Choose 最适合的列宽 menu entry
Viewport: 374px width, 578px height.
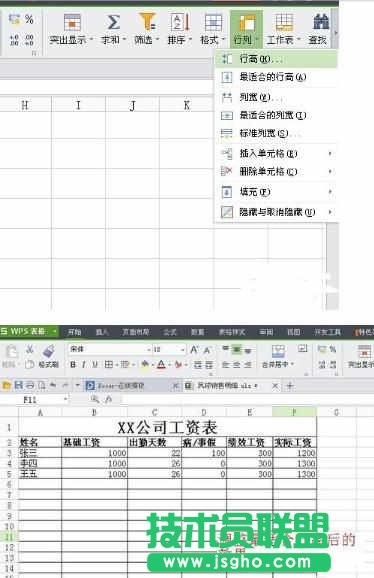coord(276,115)
